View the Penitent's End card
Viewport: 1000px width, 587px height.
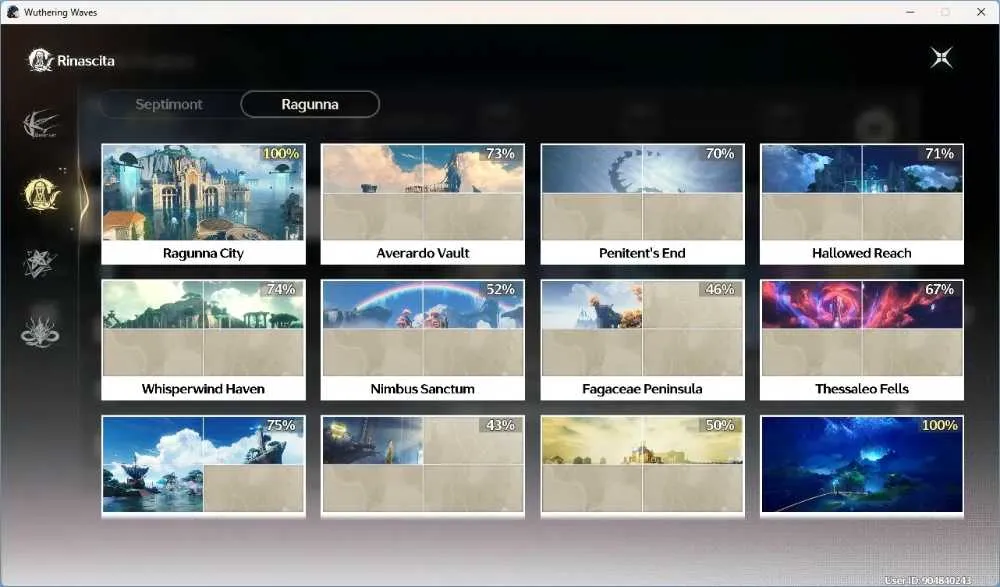click(642, 204)
